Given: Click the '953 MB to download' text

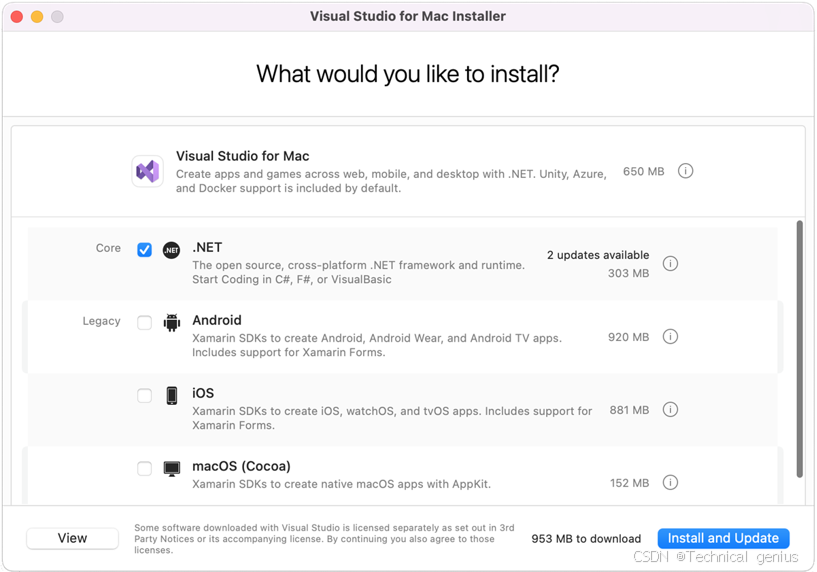Looking at the screenshot, I should point(586,539).
